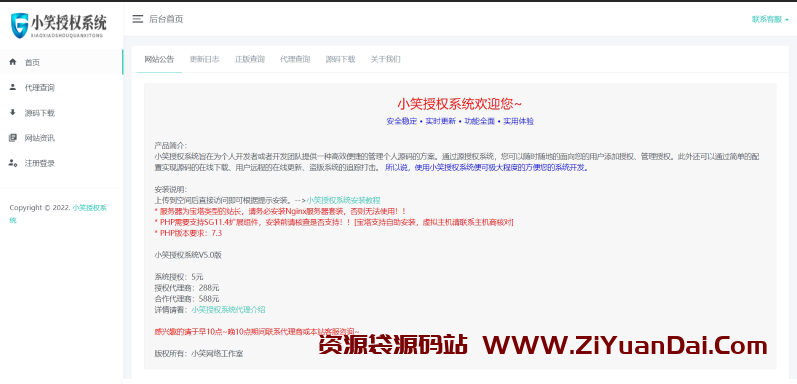This screenshot has width=797, height=384.
Task: Click the 授权代理商：288元 price line
Action: pyautogui.click(x=187, y=288)
